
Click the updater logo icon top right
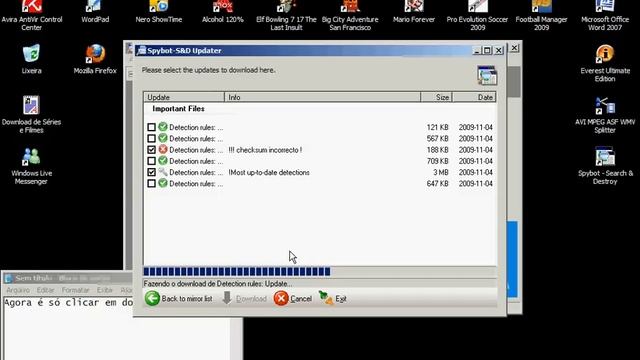click(x=487, y=75)
